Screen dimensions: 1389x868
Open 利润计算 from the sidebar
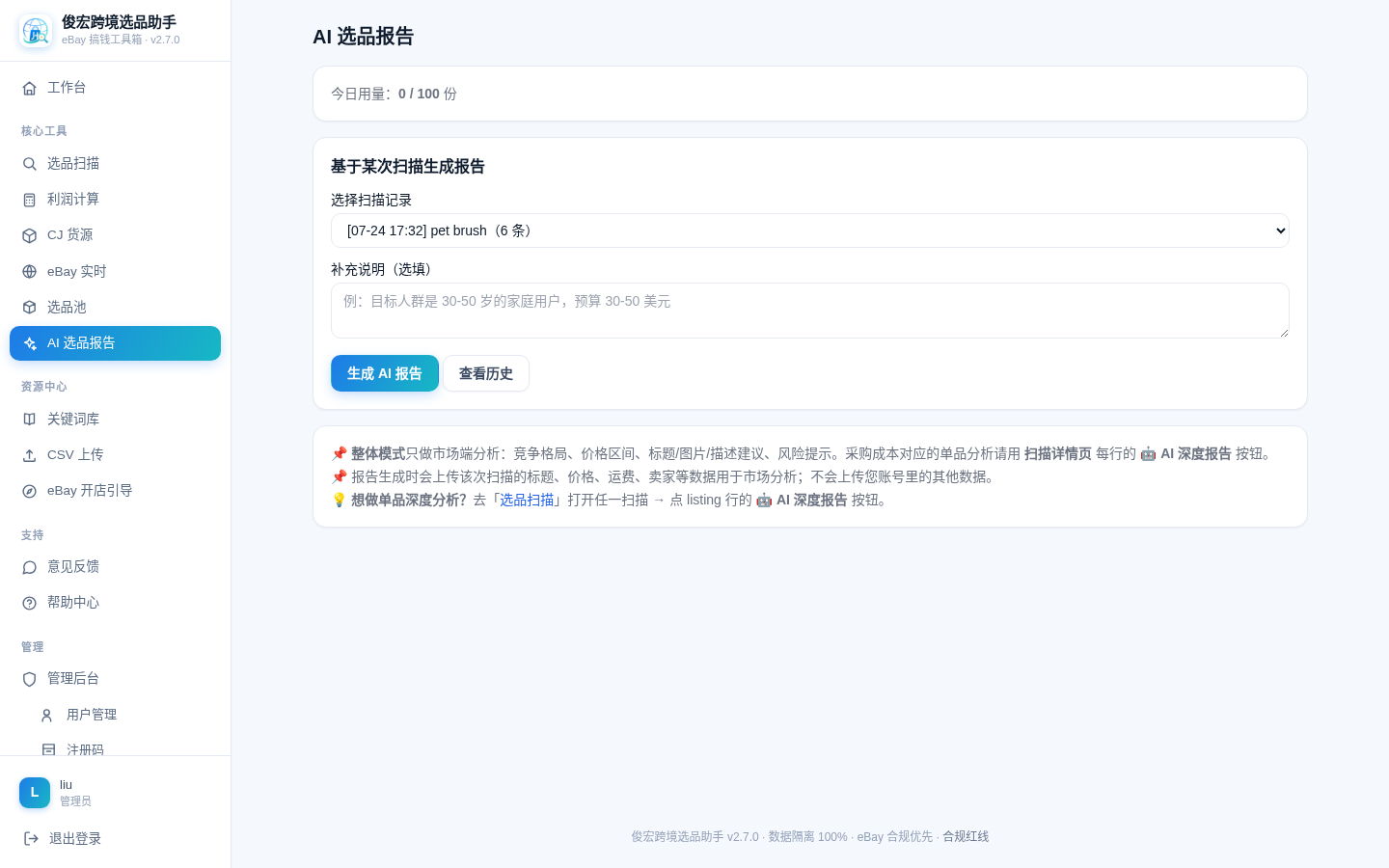115,200
